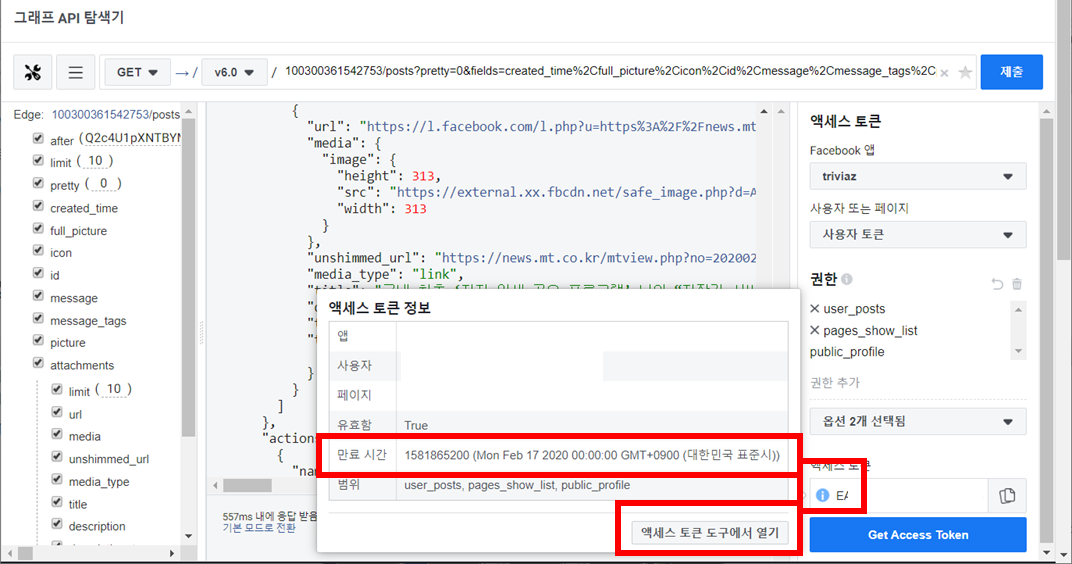Uncheck the after field checkbox

click(x=38, y=139)
